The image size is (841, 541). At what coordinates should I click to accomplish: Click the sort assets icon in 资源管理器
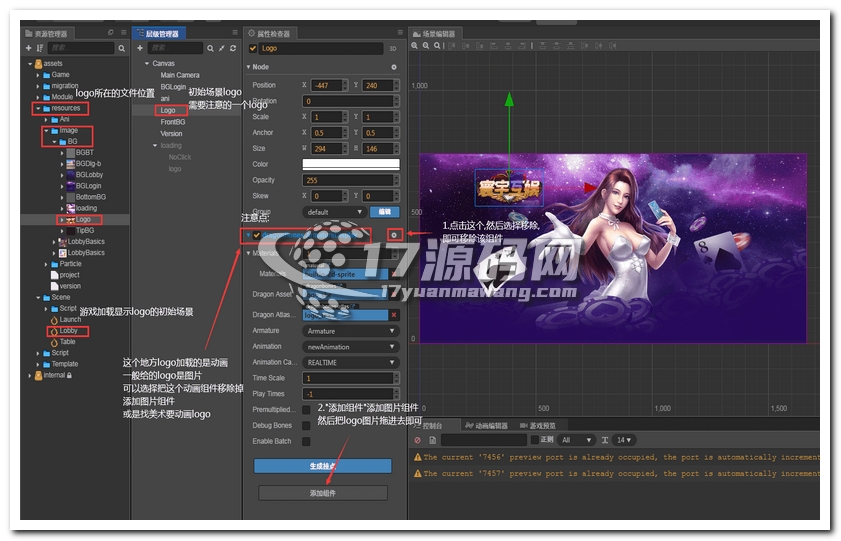40,48
